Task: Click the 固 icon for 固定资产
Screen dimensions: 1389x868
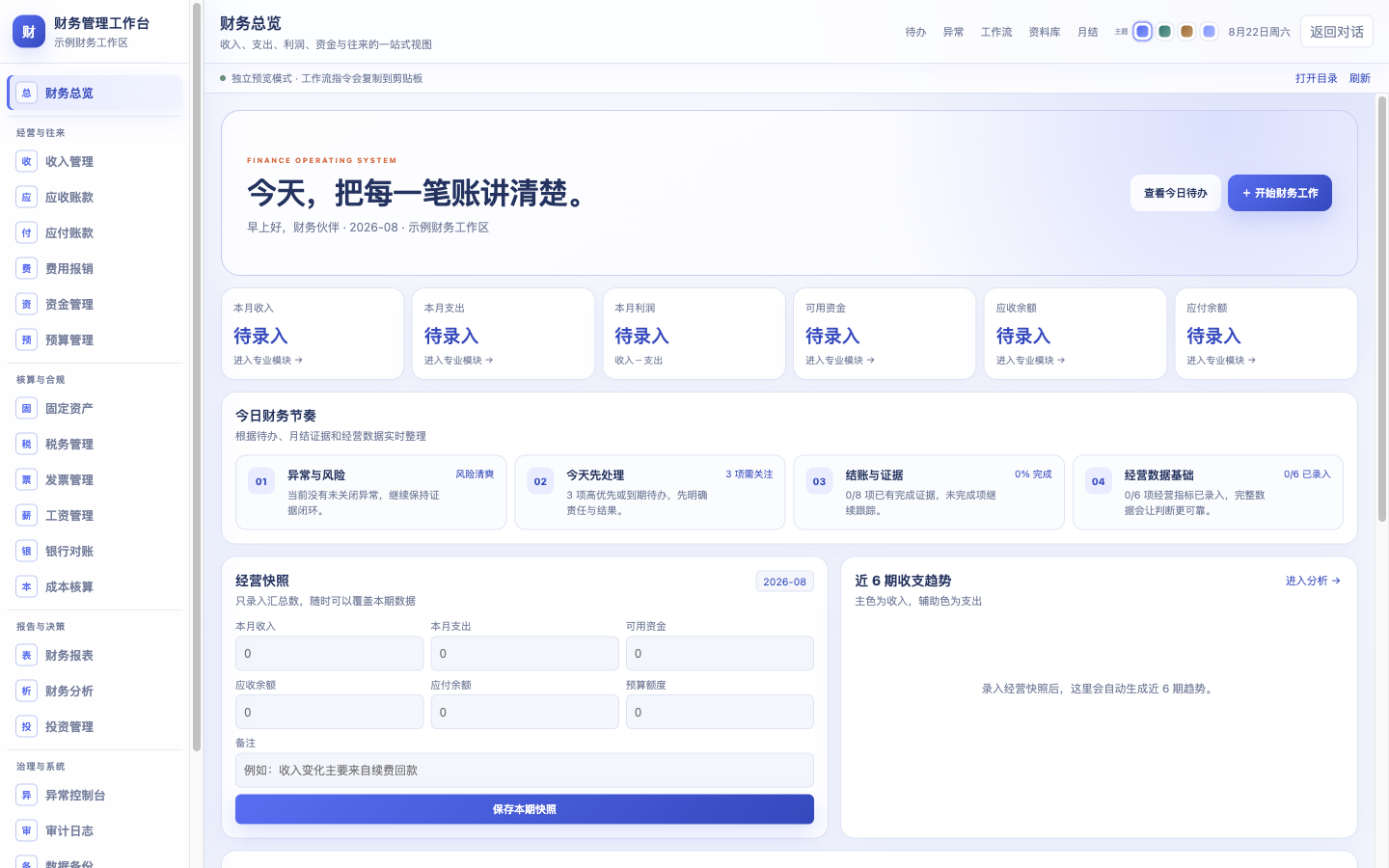Action: (x=26, y=409)
